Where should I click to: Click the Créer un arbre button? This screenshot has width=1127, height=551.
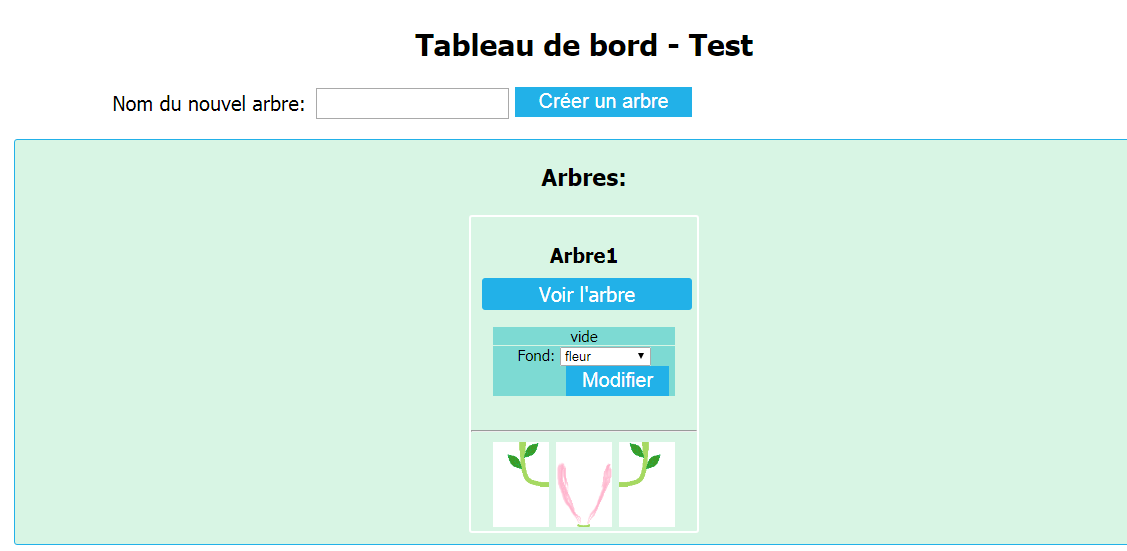[603, 101]
